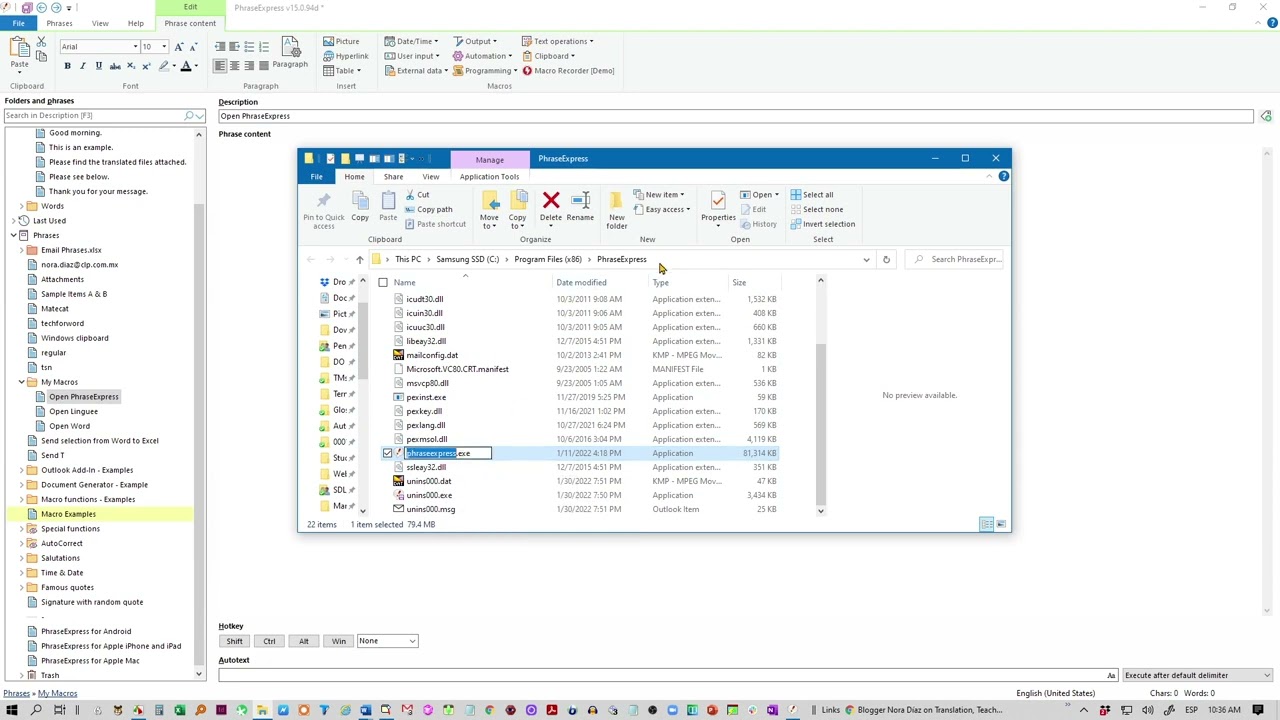Toggle Bold formatting in Font group
Viewport: 1280px width, 720px height.
coord(67,66)
